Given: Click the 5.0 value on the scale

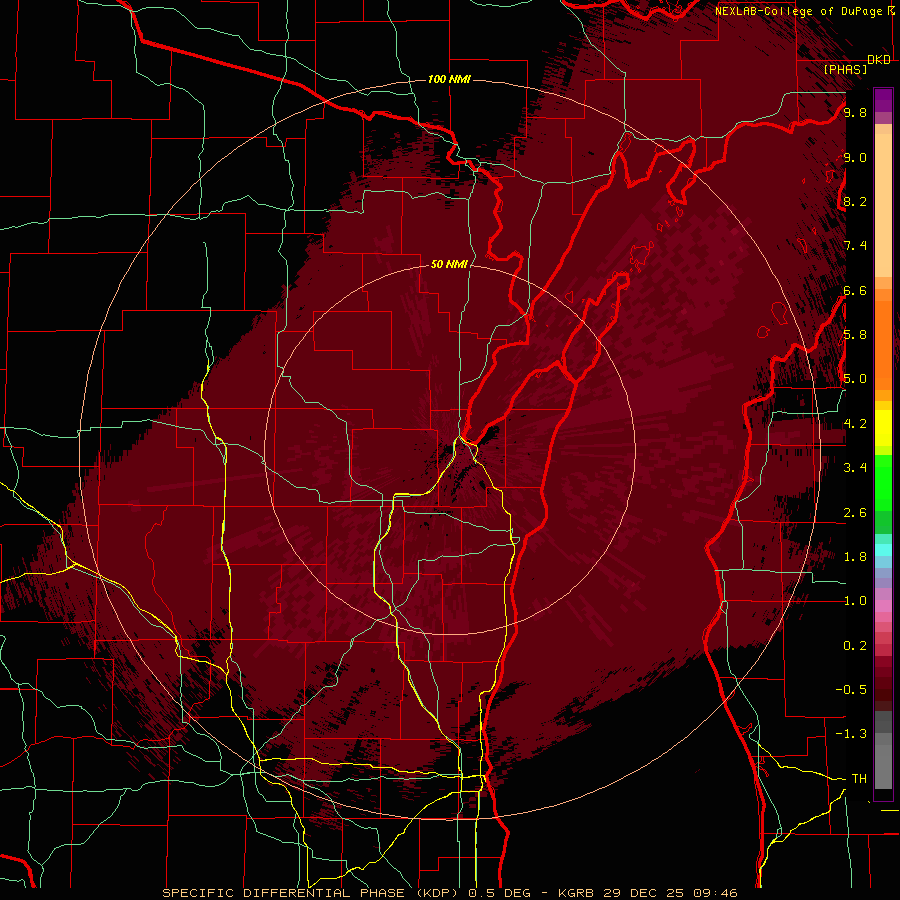Looking at the screenshot, I should pos(855,379).
